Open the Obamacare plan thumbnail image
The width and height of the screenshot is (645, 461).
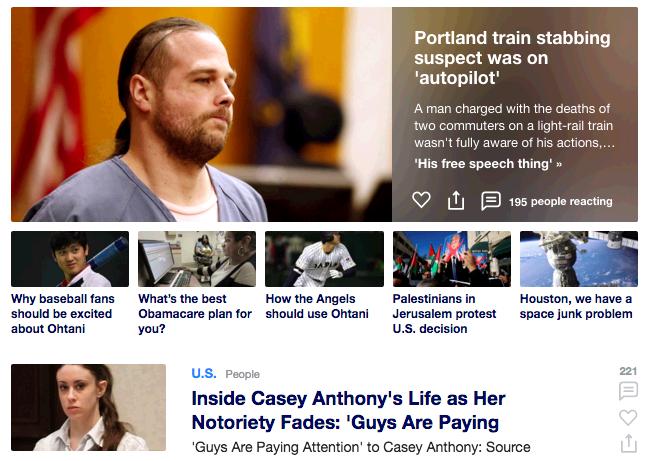click(197, 259)
